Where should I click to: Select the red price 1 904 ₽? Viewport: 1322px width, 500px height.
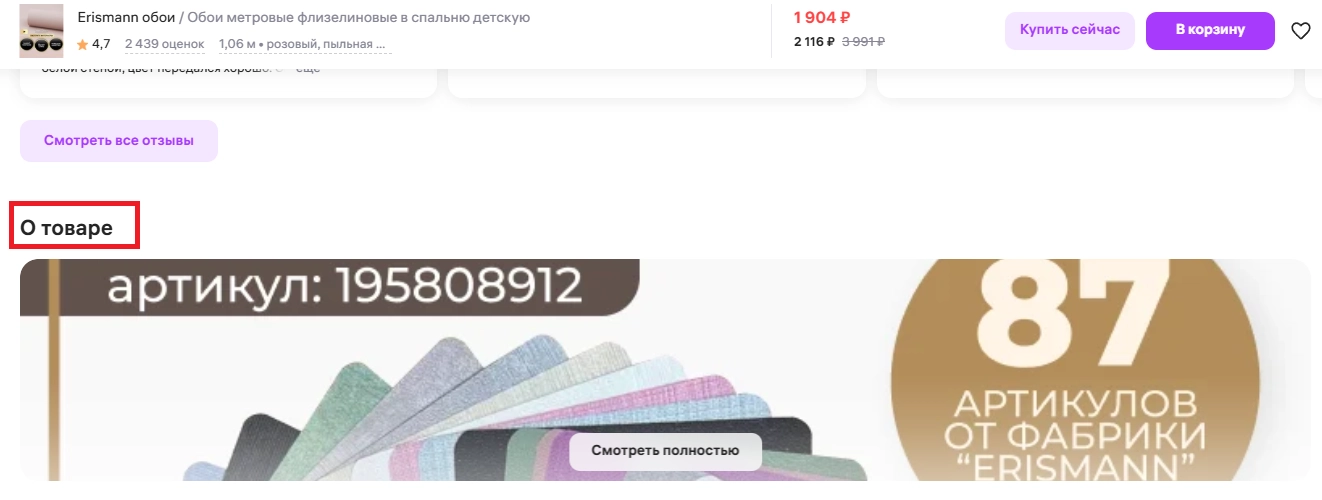(821, 18)
